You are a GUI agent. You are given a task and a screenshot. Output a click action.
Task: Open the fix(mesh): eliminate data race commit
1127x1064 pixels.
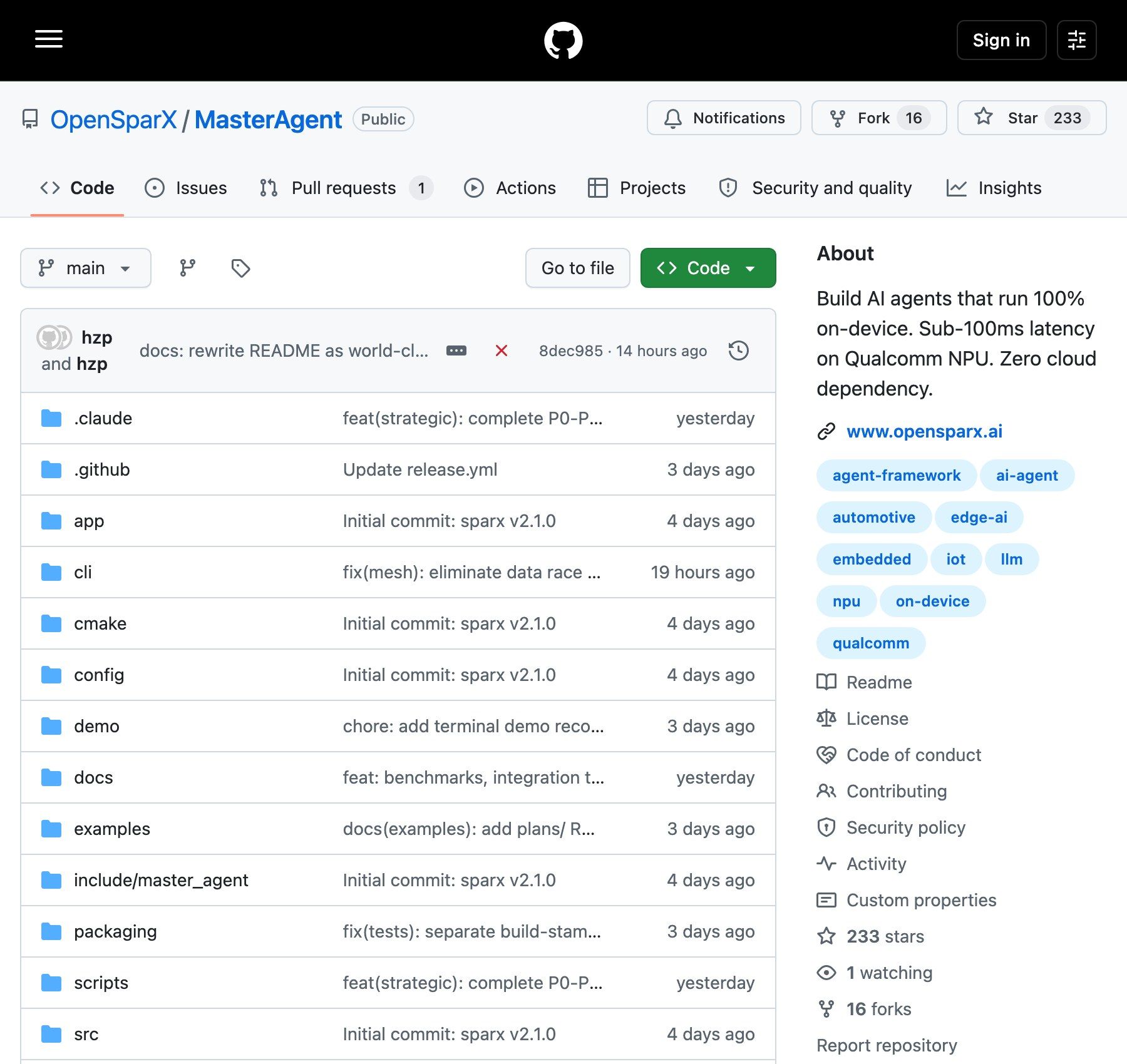point(471,572)
